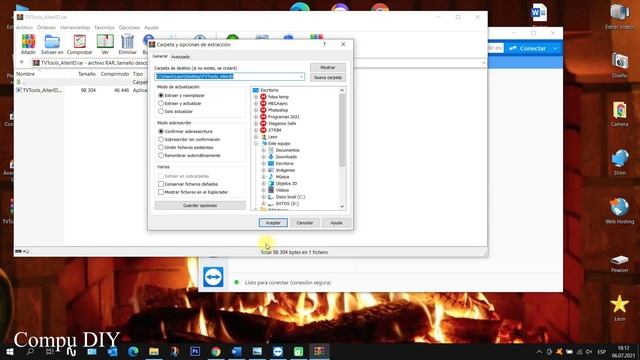Expand the MEGAsync folder node

pyautogui.click(x=256, y=104)
